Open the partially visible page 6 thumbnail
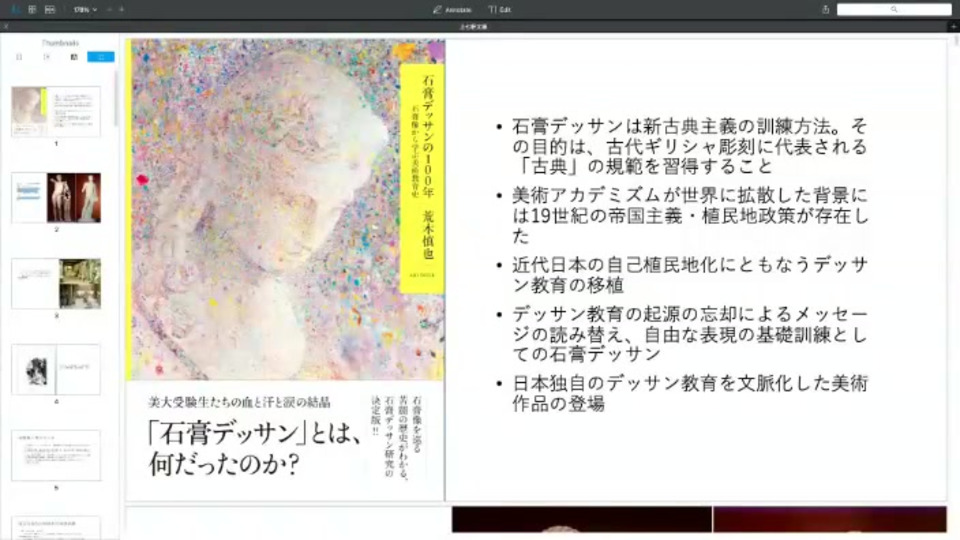 [56, 528]
